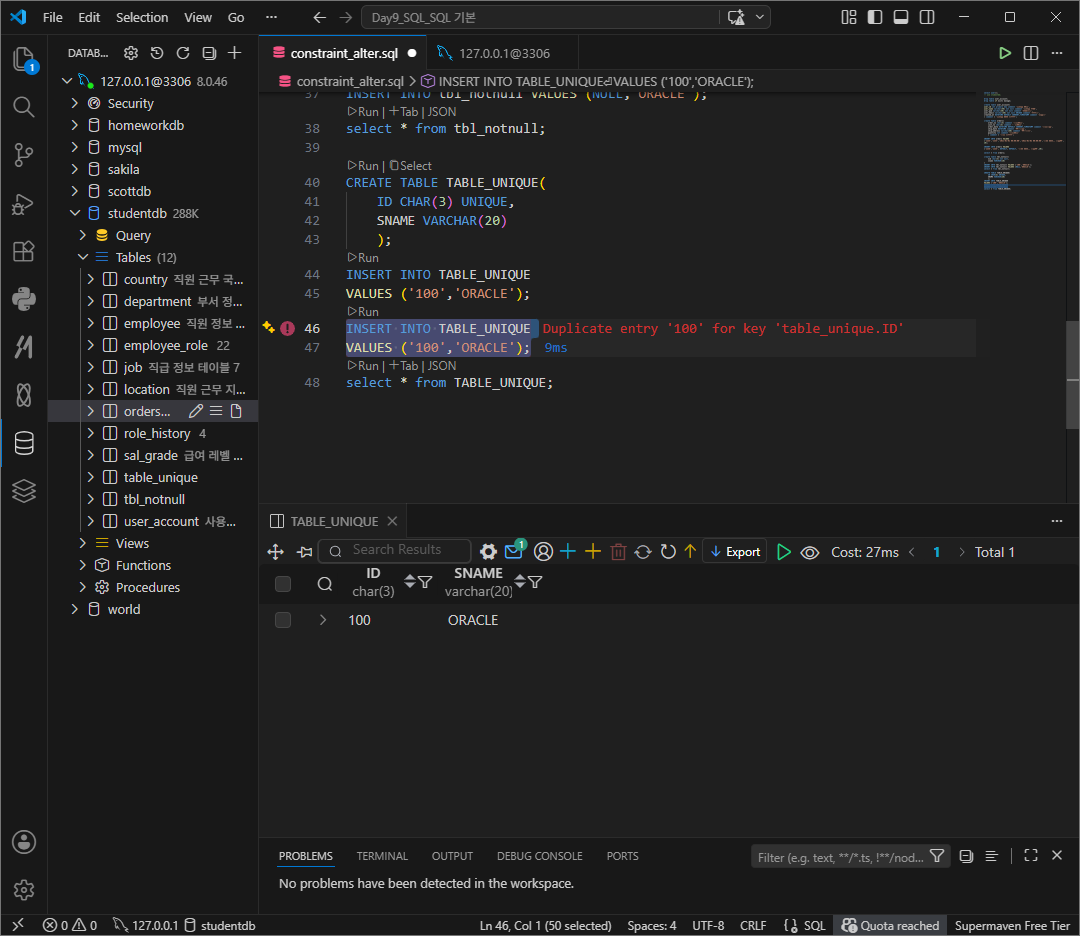This screenshot has width=1080, height=936.
Task: Open the Extensions view
Action: tap(24, 251)
